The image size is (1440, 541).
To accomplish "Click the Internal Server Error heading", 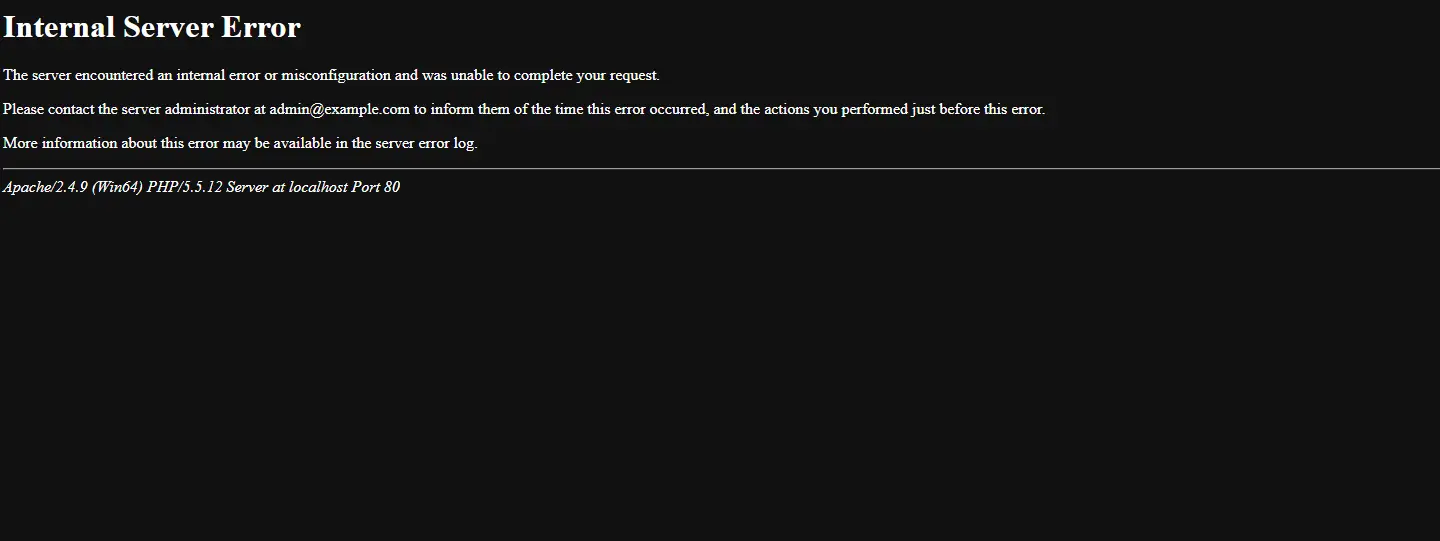I will 152,27.
